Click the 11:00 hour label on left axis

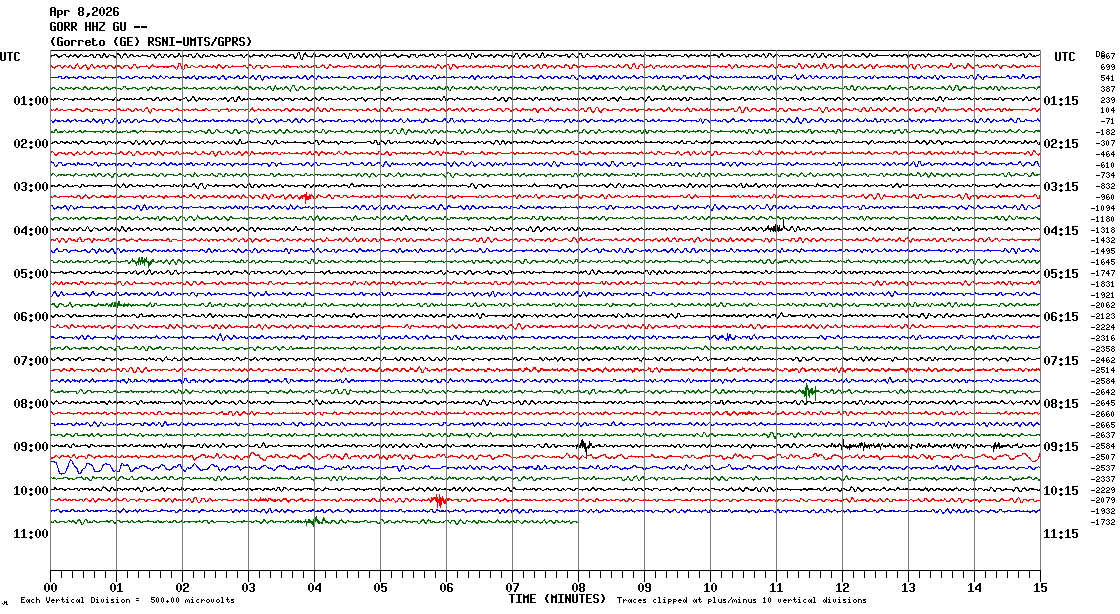coord(31,534)
